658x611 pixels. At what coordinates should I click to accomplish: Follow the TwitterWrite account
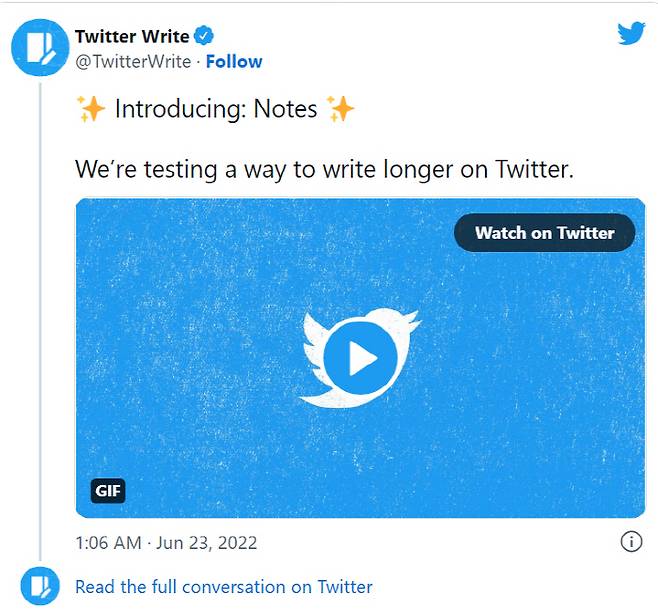tap(234, 61)
